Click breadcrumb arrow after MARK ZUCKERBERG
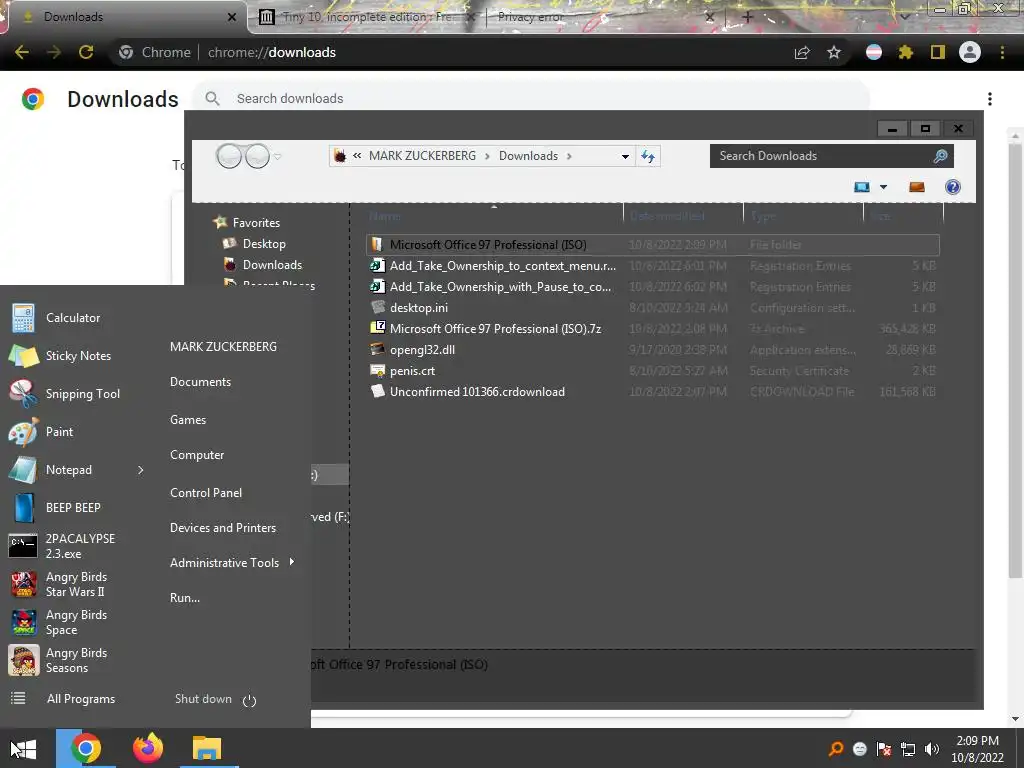1024x768 pixels. tap(487, 156)
